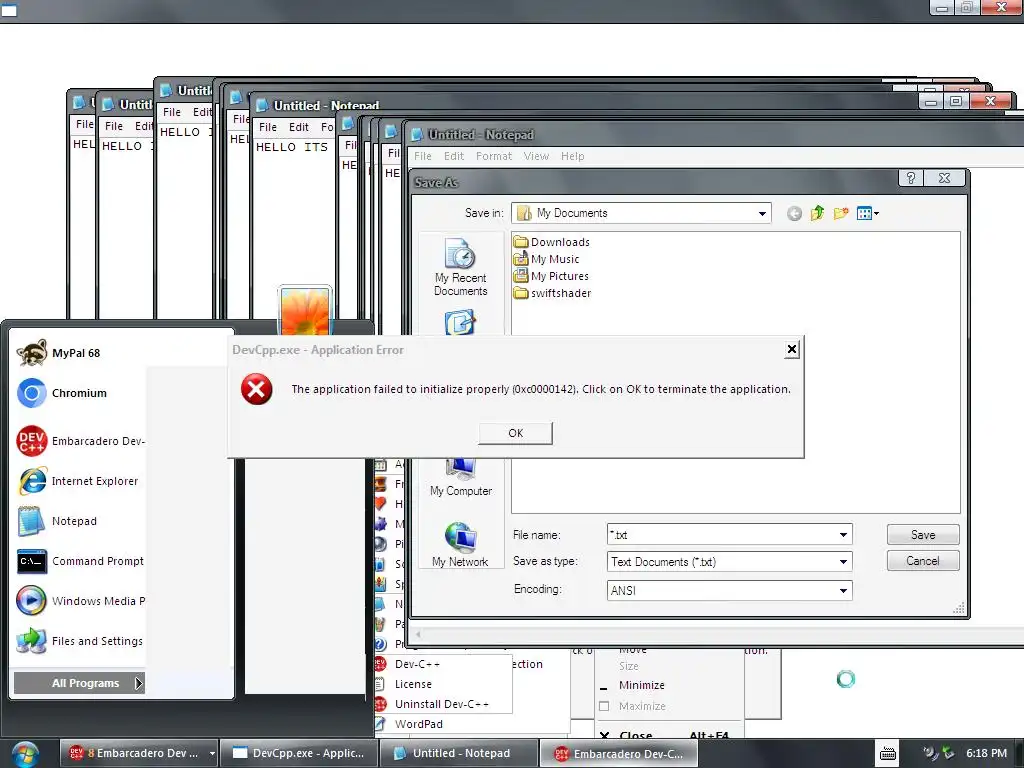Open Notepad Help menu in front window

point(572,156)
